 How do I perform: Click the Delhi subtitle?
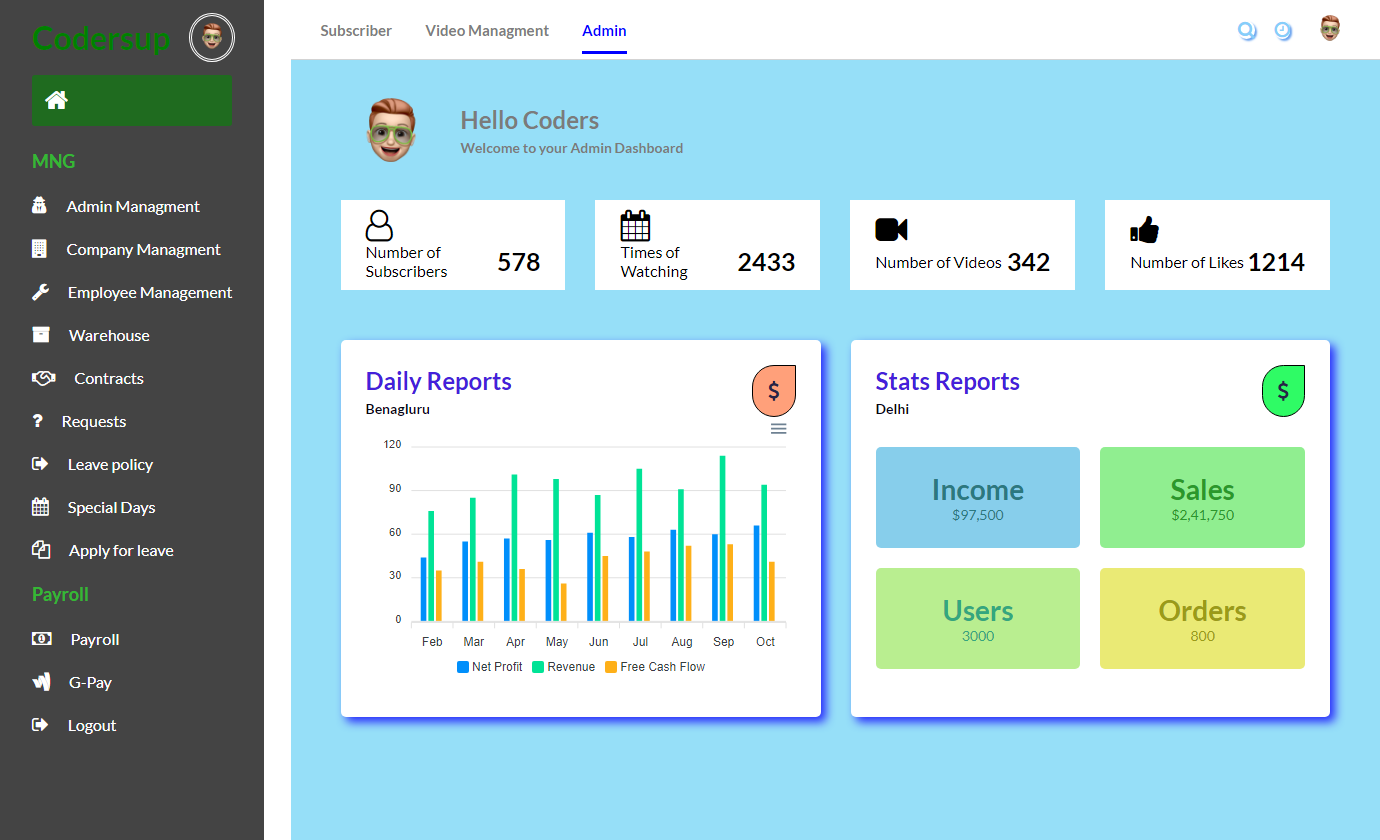(x=892, y=409)
